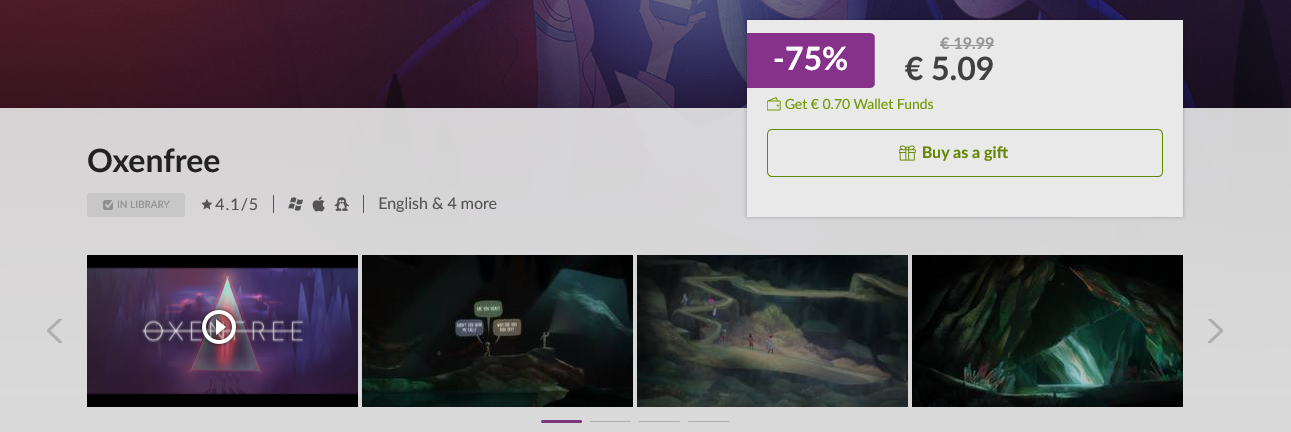Open the winding hillside path screenshot
The image size is (1291, 432).
click(x=772, y=331)
